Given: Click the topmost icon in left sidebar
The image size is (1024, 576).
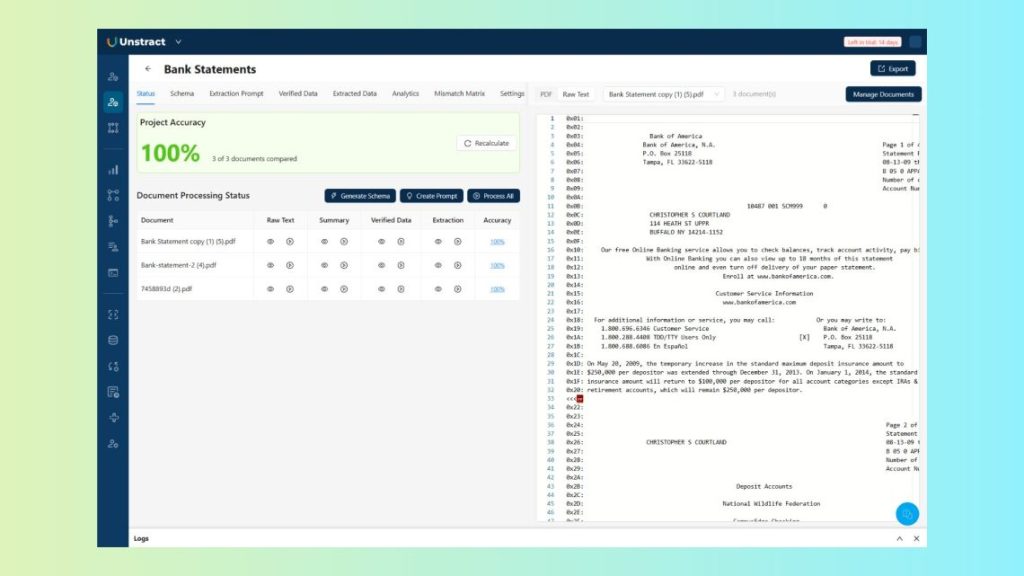Looking at the screenshot, I should coord(113,77).
